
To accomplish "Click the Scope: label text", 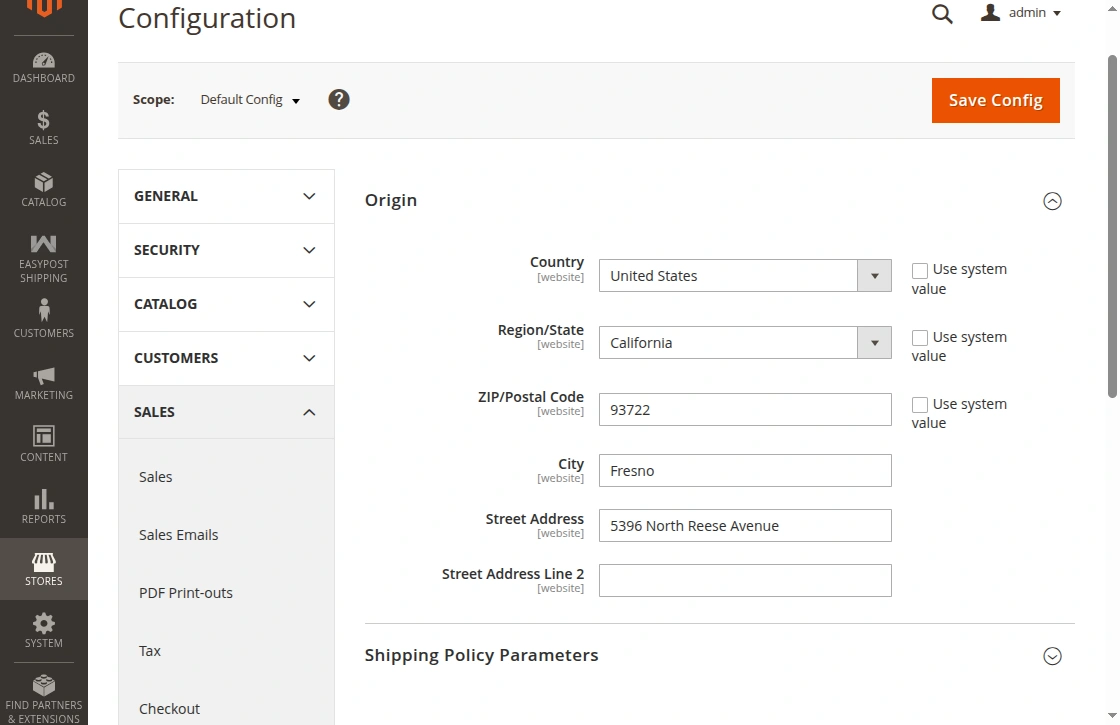I will (154, 100).
